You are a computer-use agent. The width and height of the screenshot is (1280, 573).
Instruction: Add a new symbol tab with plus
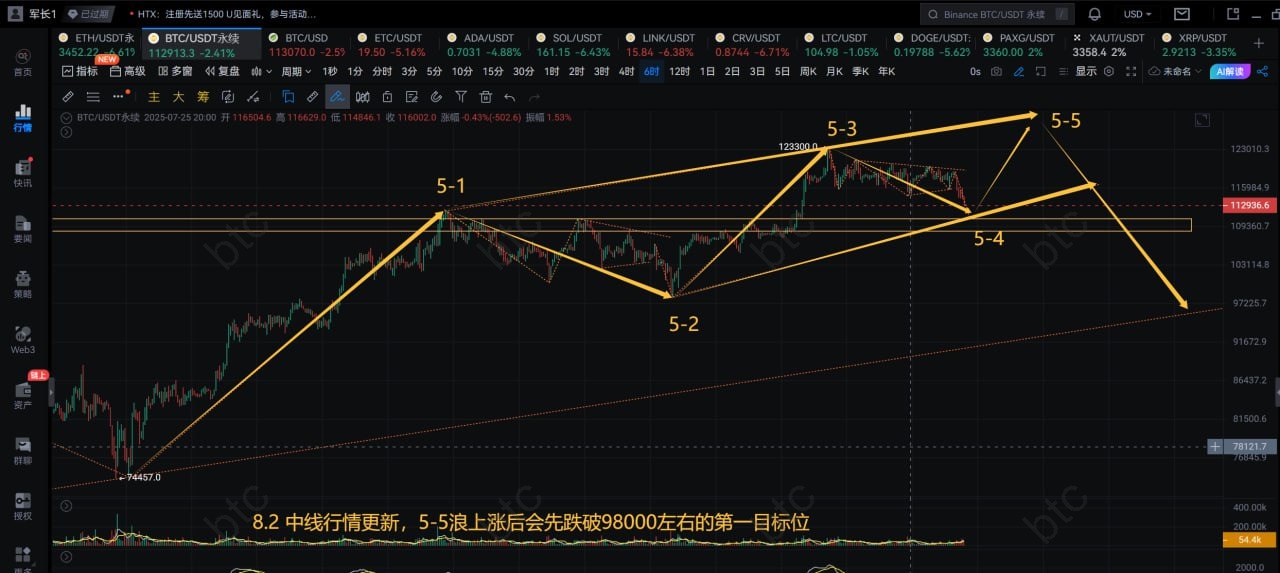(1258, 44)
